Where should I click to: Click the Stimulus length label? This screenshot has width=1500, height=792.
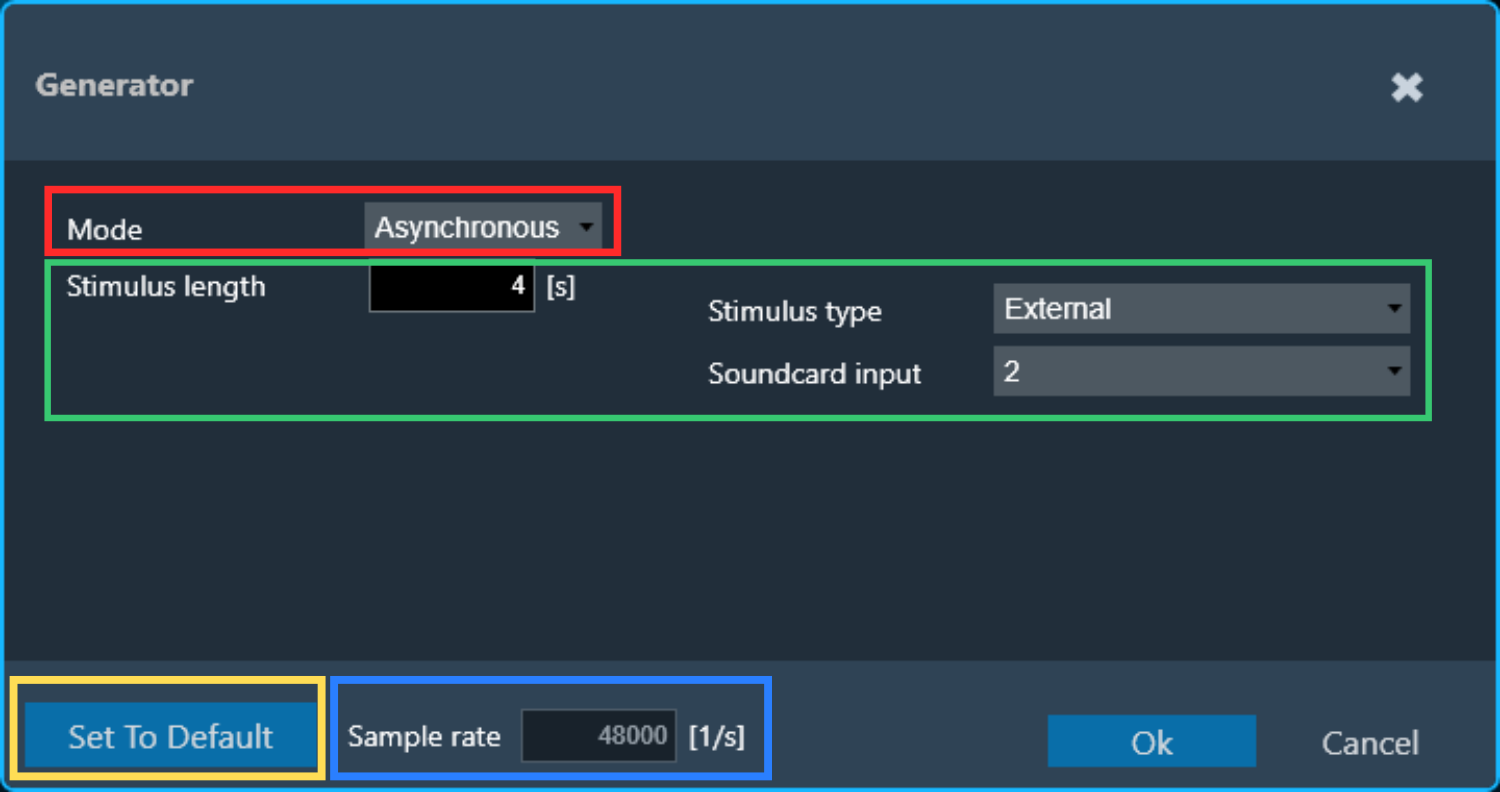pyautogui.click(x=166, y=287)
